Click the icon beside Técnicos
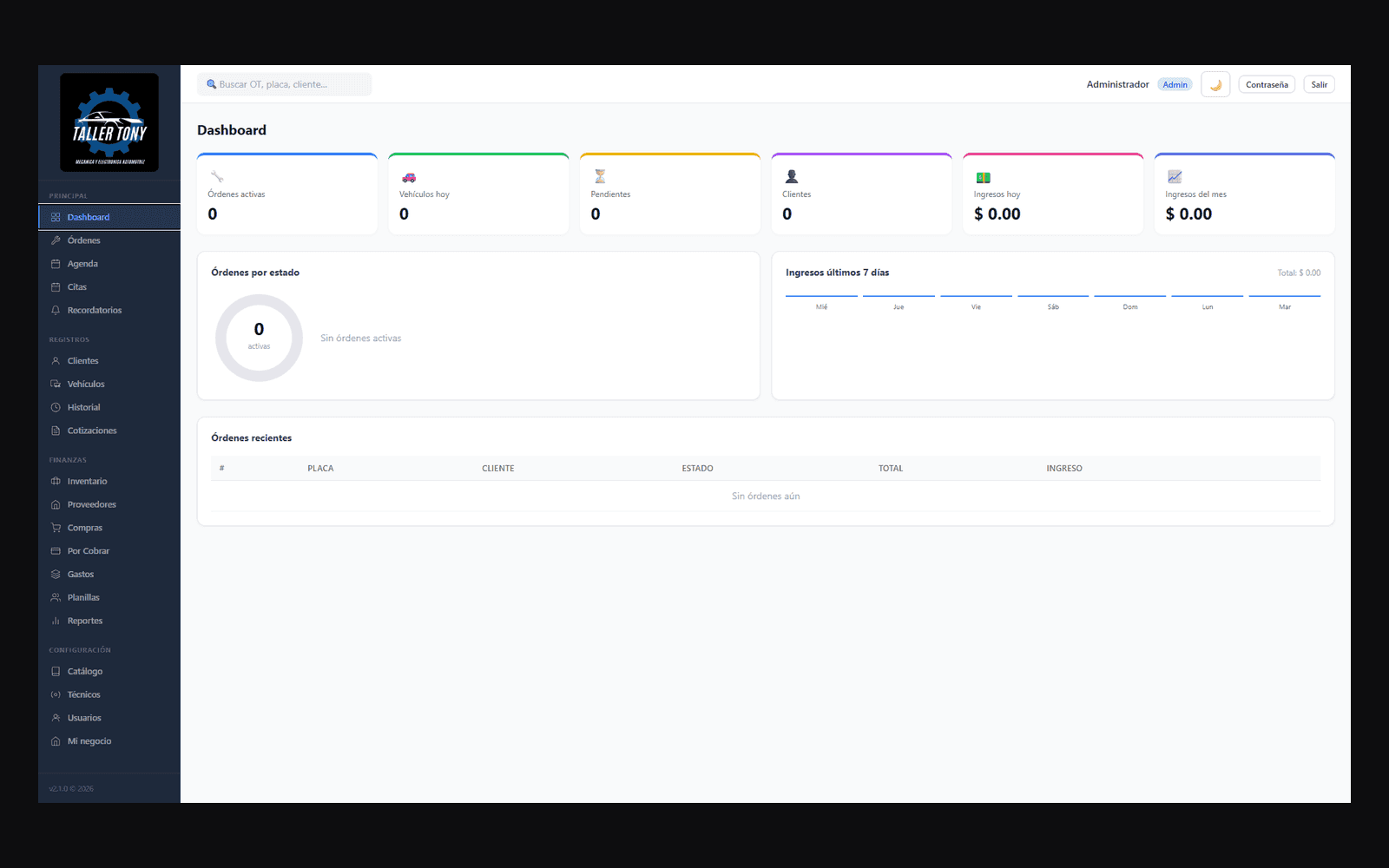This screenshot has height=868, width=1389. (56, 694)
